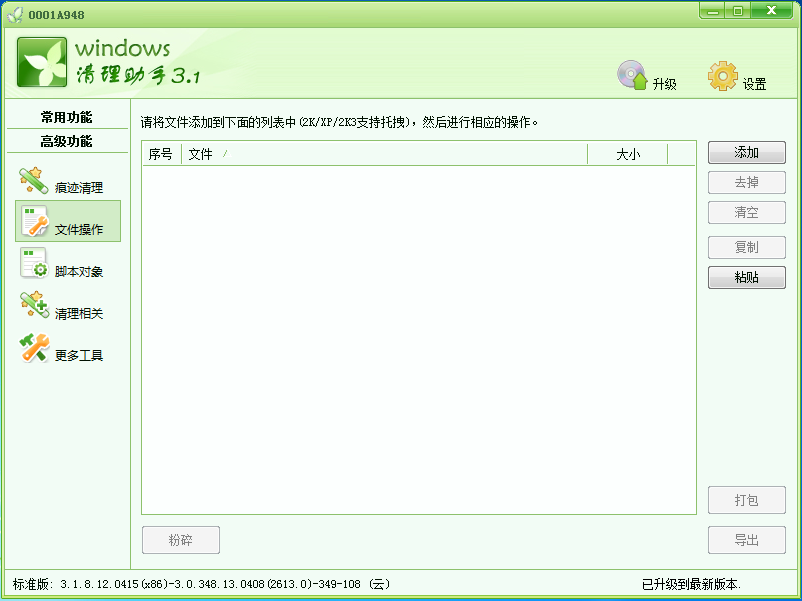Image resolution: width=802 pixels, height=601 pixels.
Task: Open 设置 (settings) via gear icon
Action: (x=722, y=74)
